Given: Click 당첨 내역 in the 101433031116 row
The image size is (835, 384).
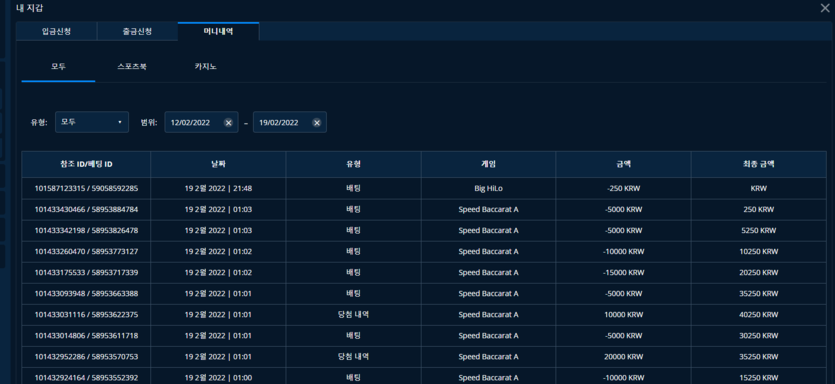Looking at the screenshot, I should click(x=354, y=315).
